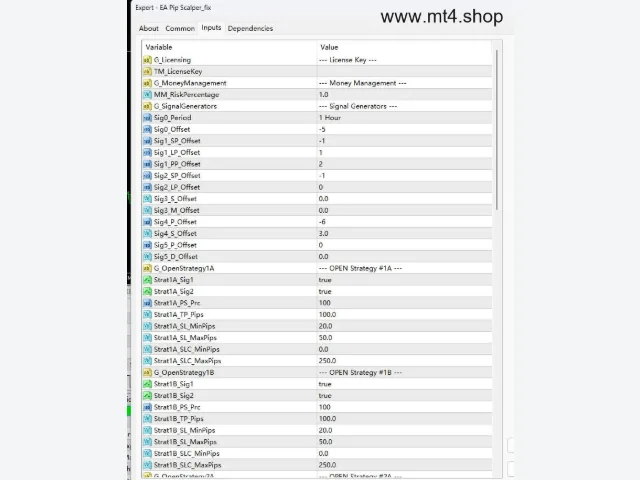
Task: Toggle the Strat1B_Sig1 true value
Action: pos(325,384)
